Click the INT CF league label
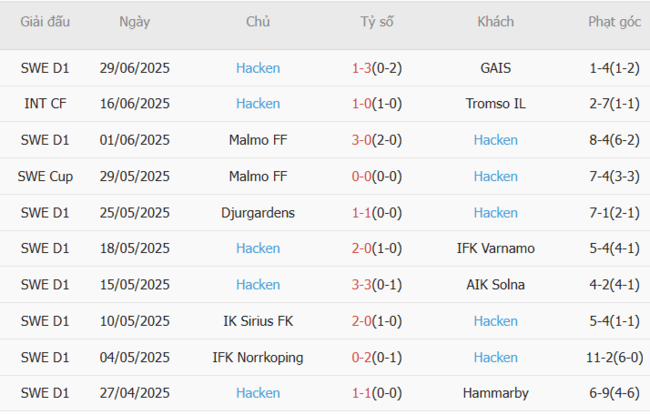 45,104
